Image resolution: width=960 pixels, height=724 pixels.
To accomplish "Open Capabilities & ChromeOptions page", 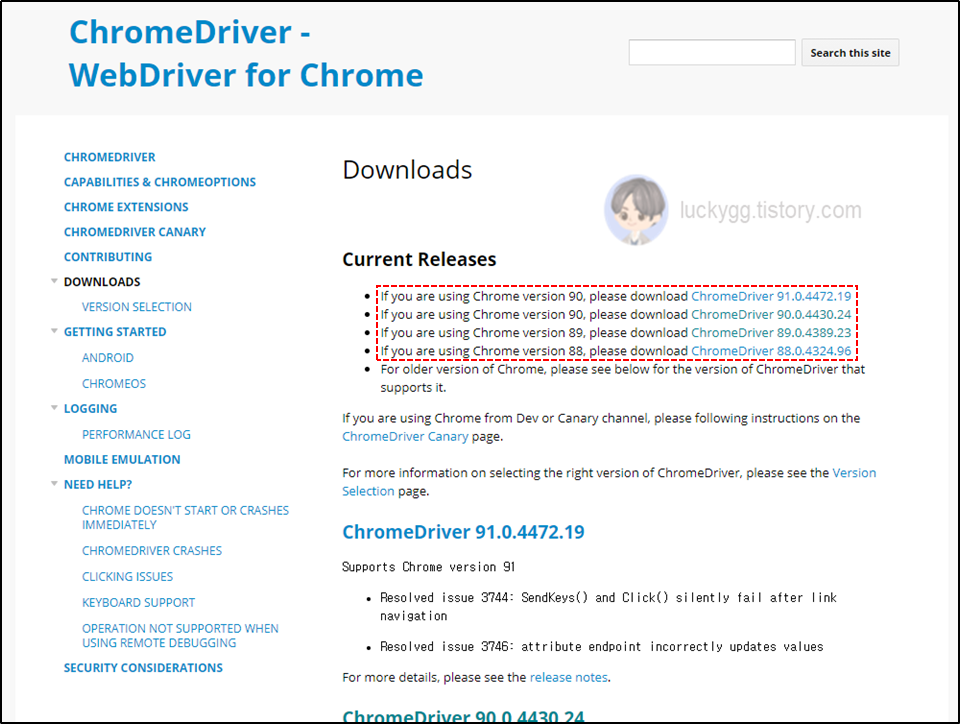I will click(x=160, y=182).
